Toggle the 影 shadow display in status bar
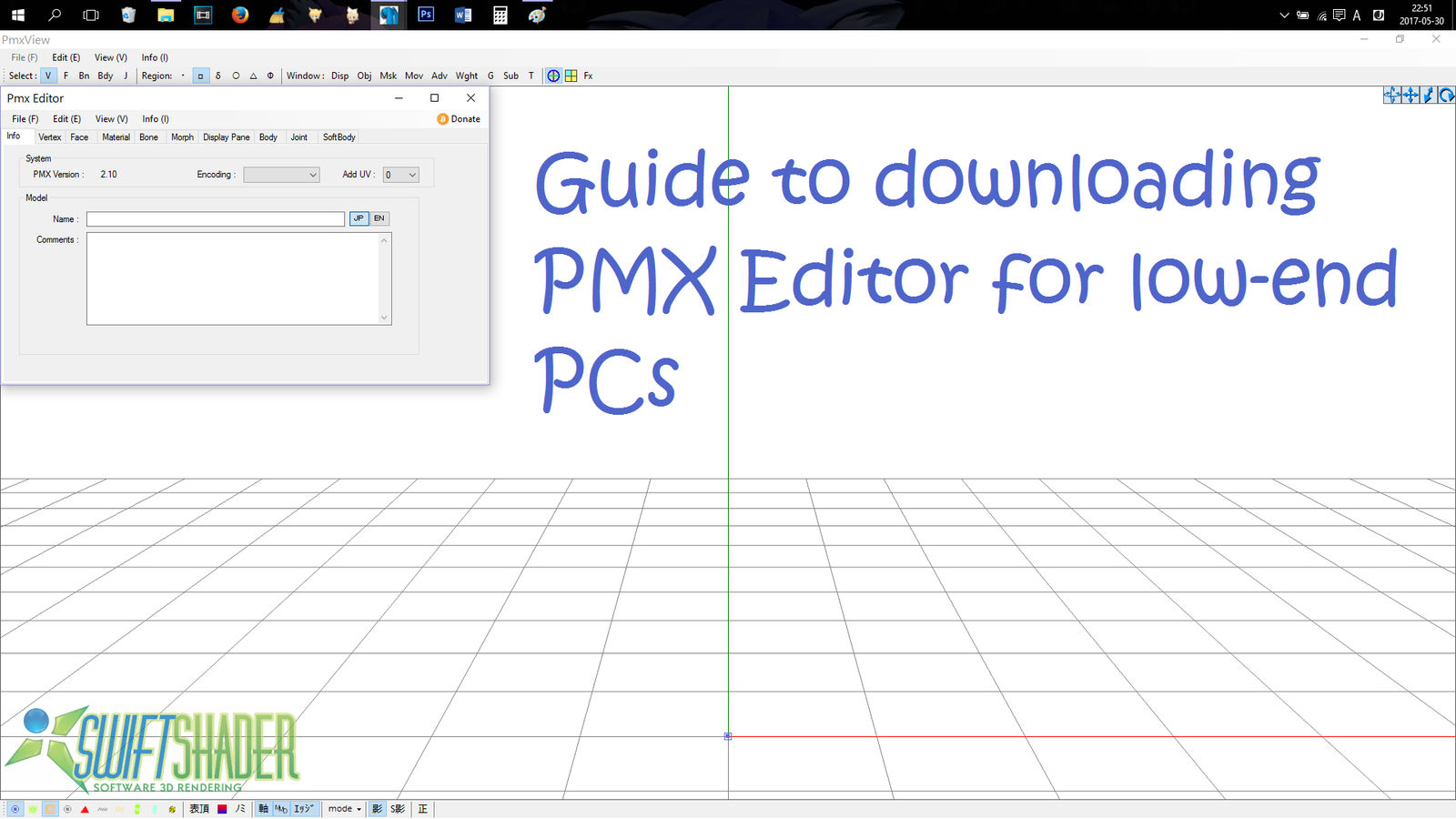The image size is (1456, 819). tap(376, 808)
